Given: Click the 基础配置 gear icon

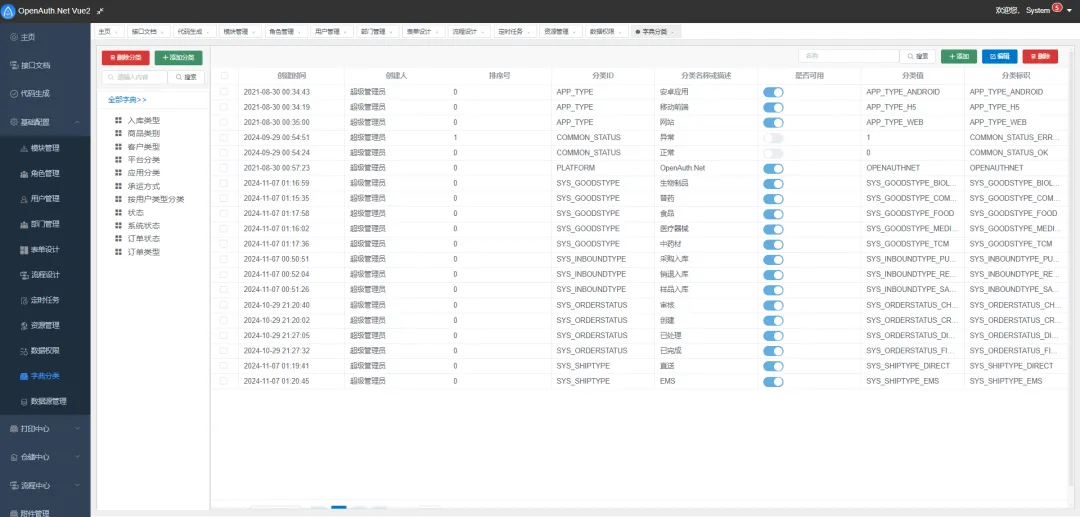Looking at the screenshot, I should (x=14, y=122).
